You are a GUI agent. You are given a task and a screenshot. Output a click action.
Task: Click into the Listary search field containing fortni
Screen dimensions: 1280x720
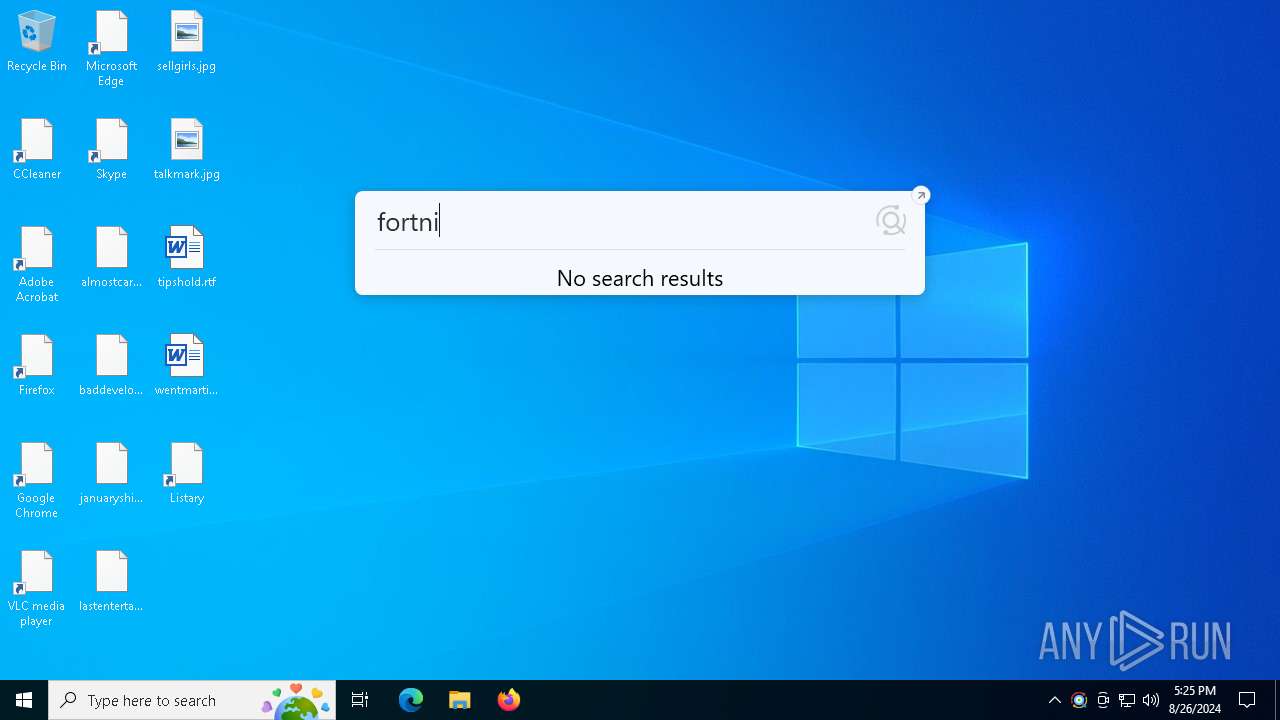click(x=620, y=221)
